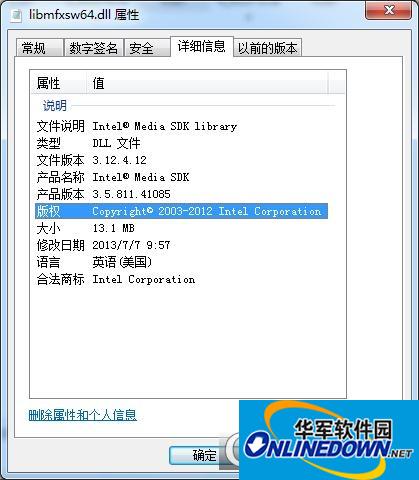Screen dimensions: 419x480
Task: Go to the 以前的版本 tab
Action: click(267, 48)
